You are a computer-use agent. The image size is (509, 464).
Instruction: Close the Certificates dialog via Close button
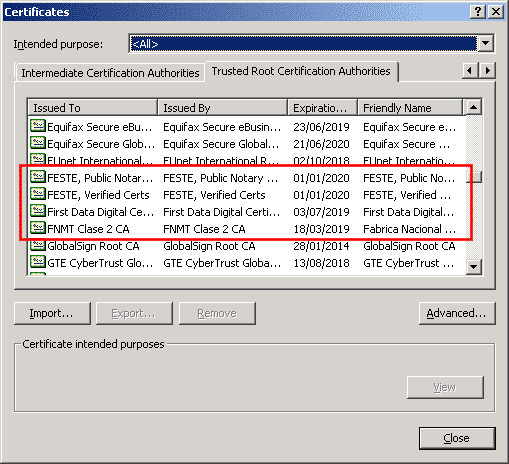(457, 438)
